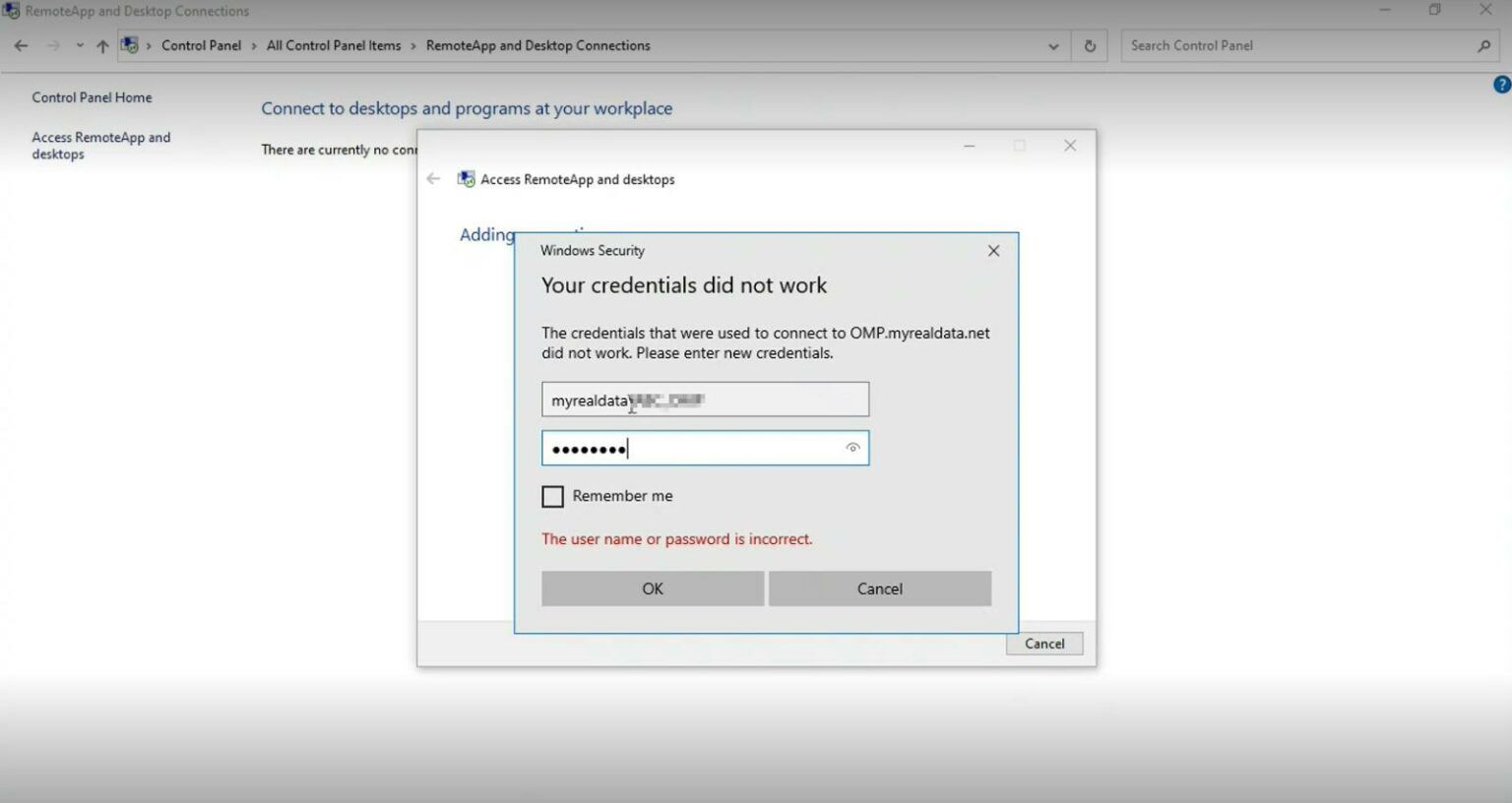
Task: Click OK to retry credentials
Action: 652,587
